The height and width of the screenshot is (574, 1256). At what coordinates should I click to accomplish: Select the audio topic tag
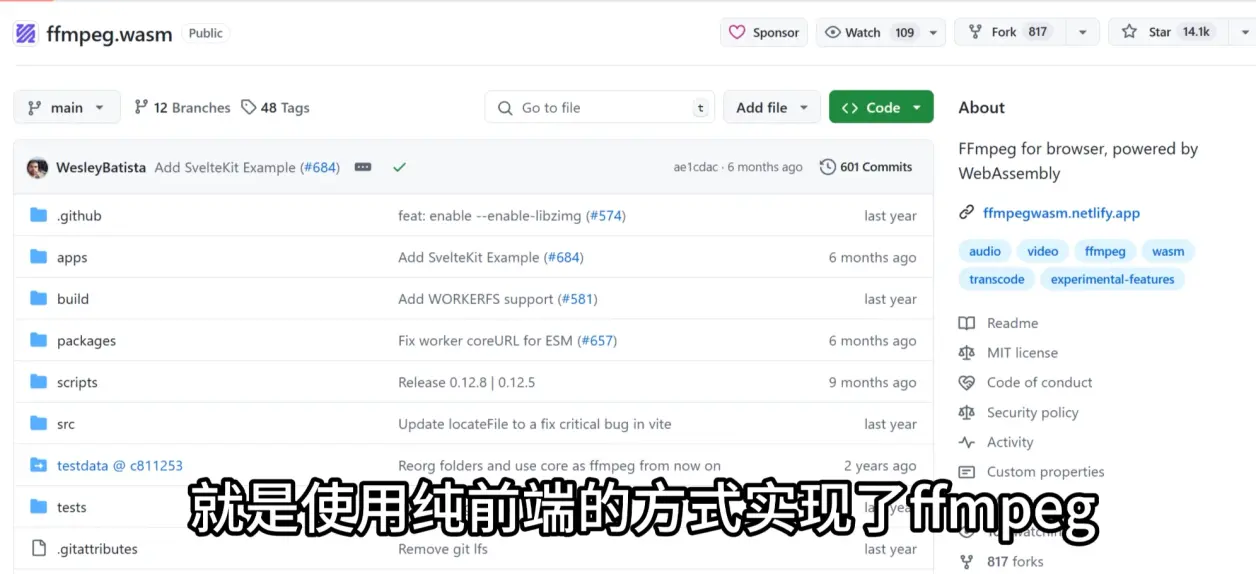[x=985, y=251]
